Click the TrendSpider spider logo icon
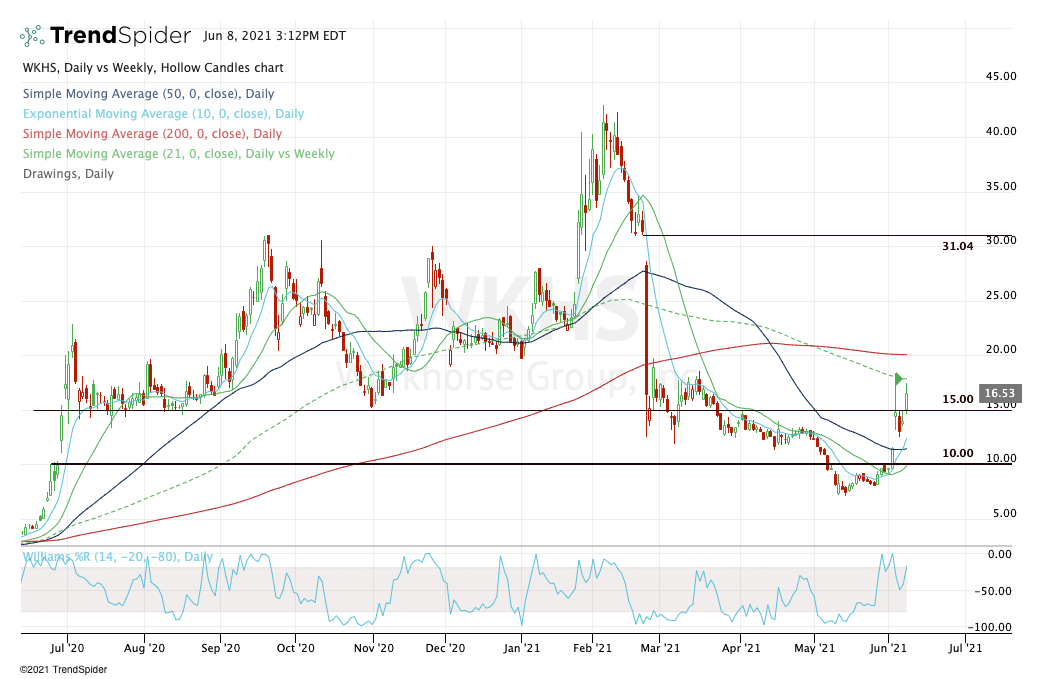Viewport: 1042px width, 679px height. [33, 36]
